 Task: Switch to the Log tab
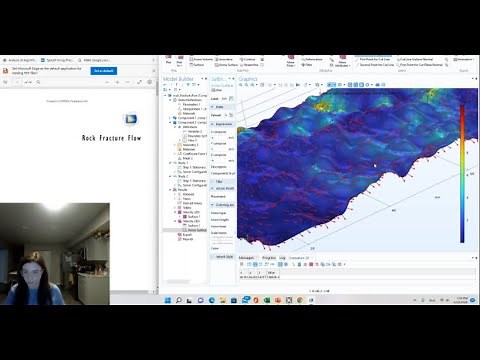point(282,258)
